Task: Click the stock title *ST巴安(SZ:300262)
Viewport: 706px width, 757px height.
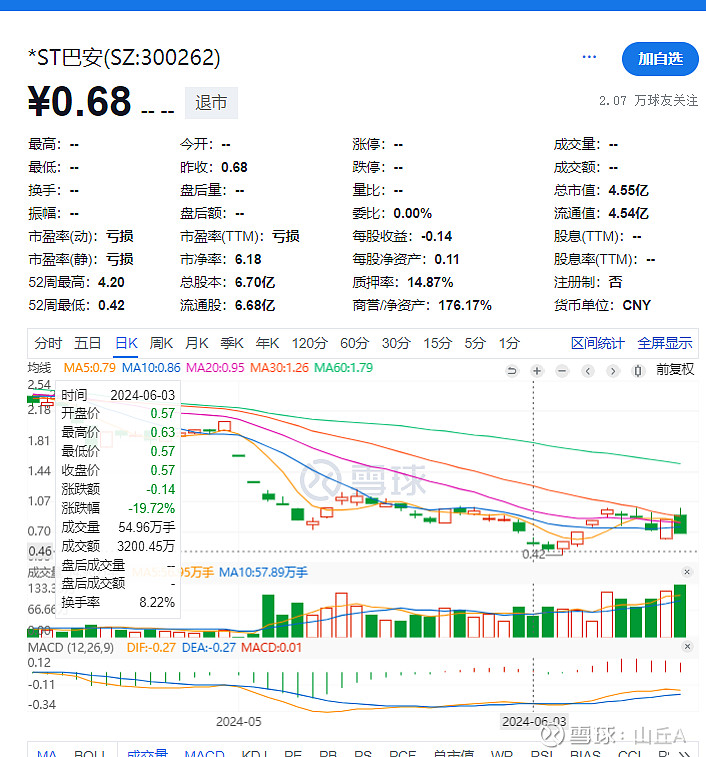Action: coord(124,57)
